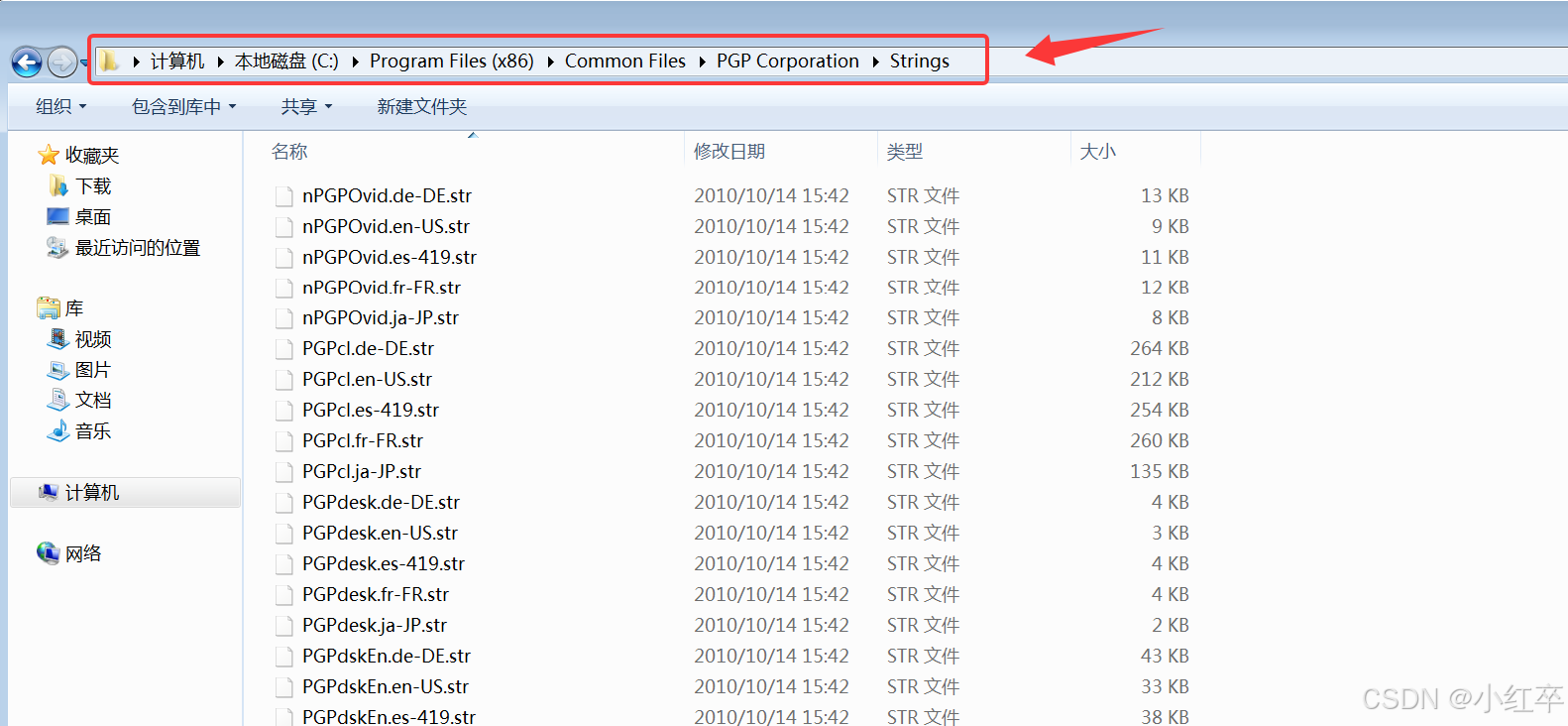
Task: Click the STR 文件 type cell of PGPdesk.en-US.str
Action: 923,534
